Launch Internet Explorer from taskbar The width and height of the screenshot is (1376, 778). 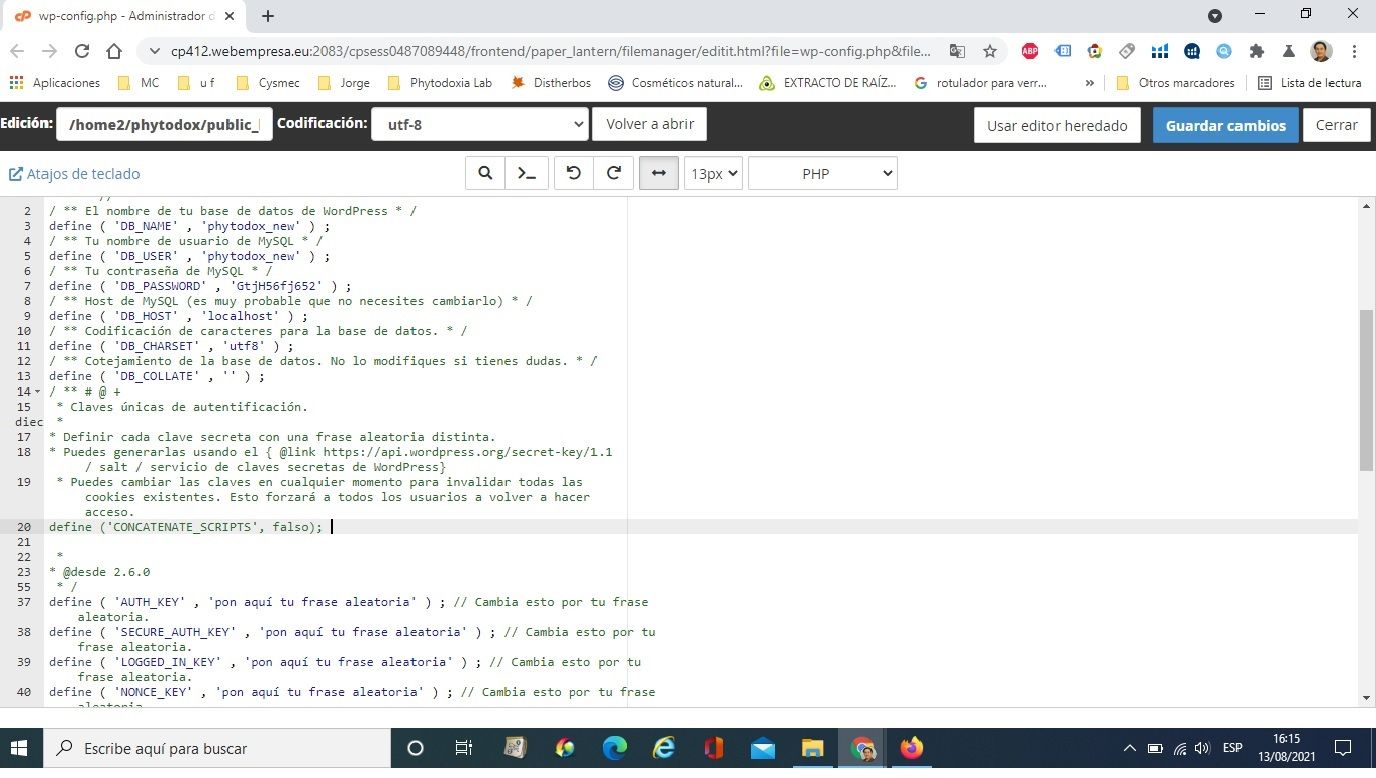664,748
